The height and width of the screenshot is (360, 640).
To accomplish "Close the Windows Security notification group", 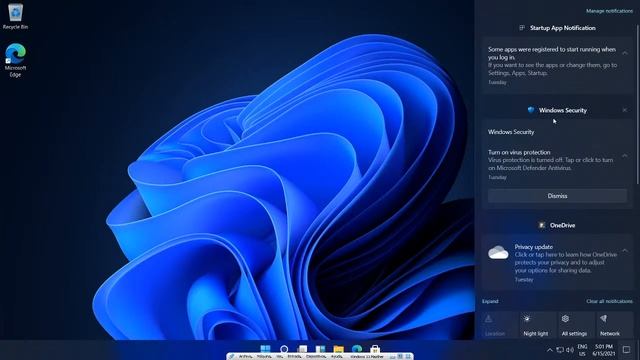I will click(x=624, y=110).
